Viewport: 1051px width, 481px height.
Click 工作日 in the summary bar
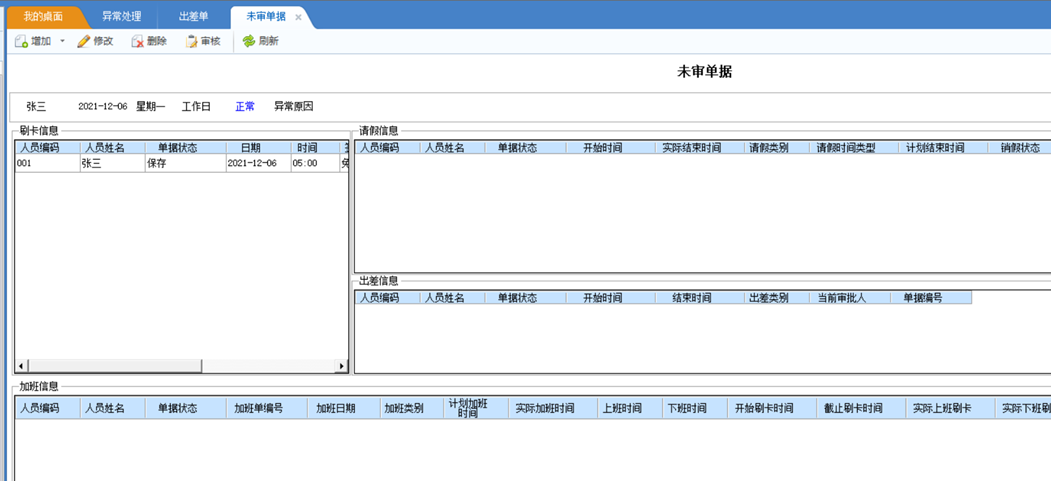(196, 107)
